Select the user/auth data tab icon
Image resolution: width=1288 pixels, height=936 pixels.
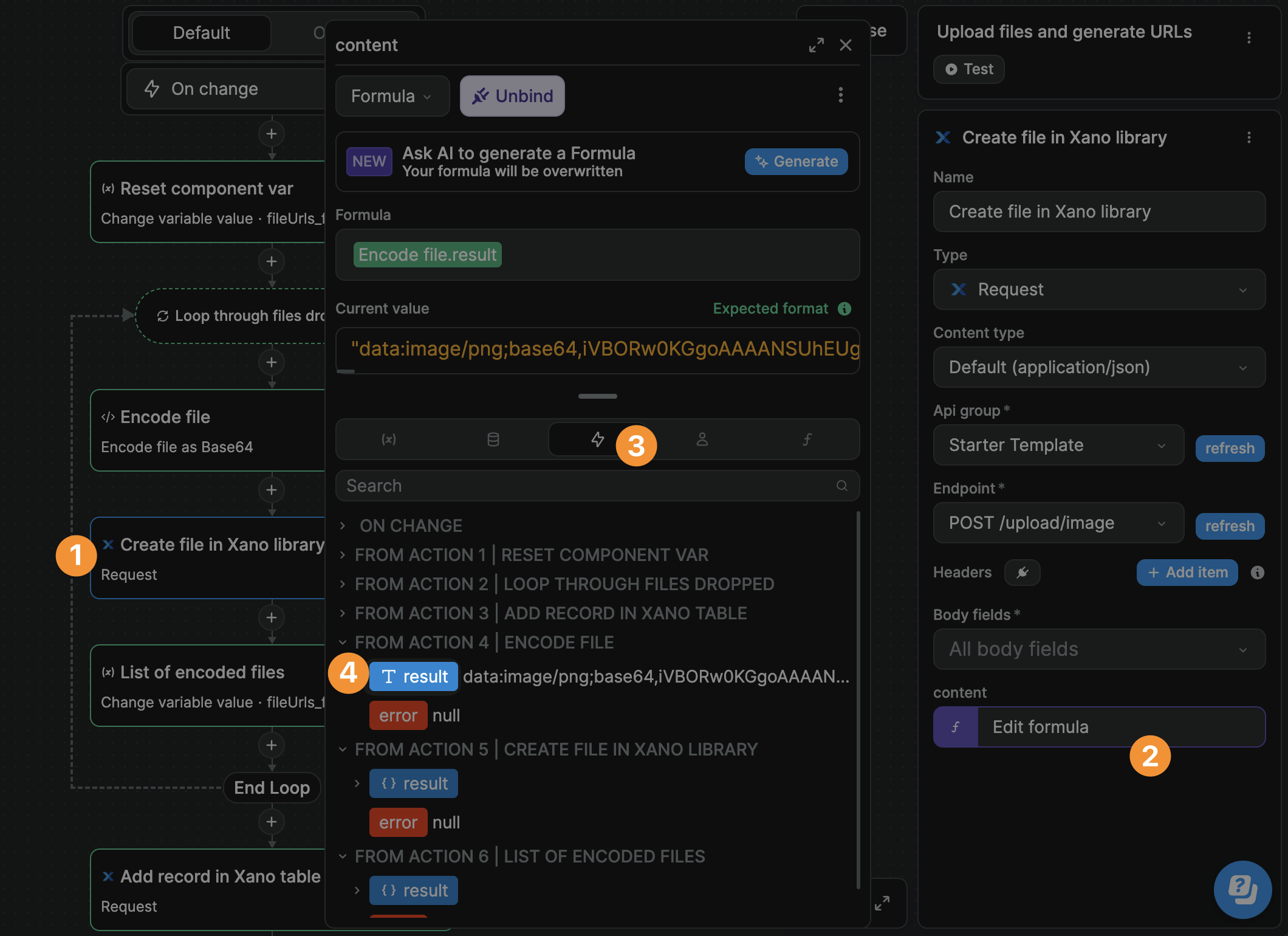click(702, 439)
